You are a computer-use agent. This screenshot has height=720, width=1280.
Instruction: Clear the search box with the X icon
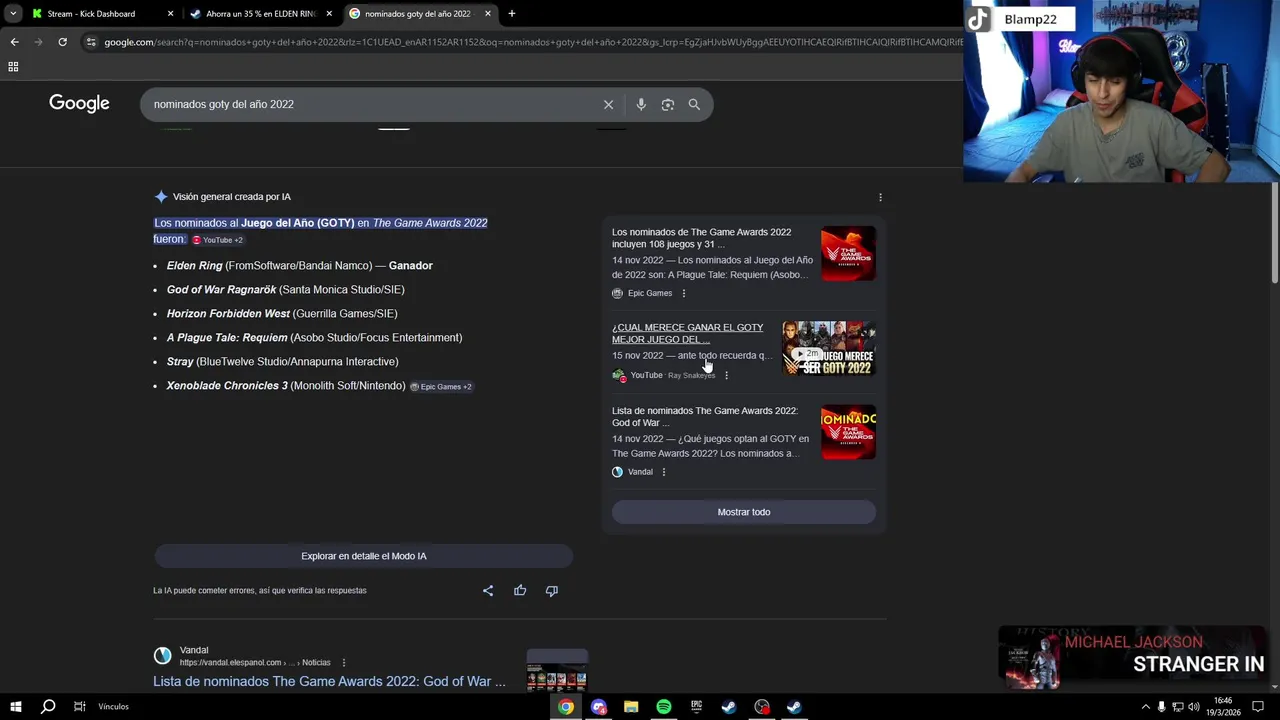608,104
